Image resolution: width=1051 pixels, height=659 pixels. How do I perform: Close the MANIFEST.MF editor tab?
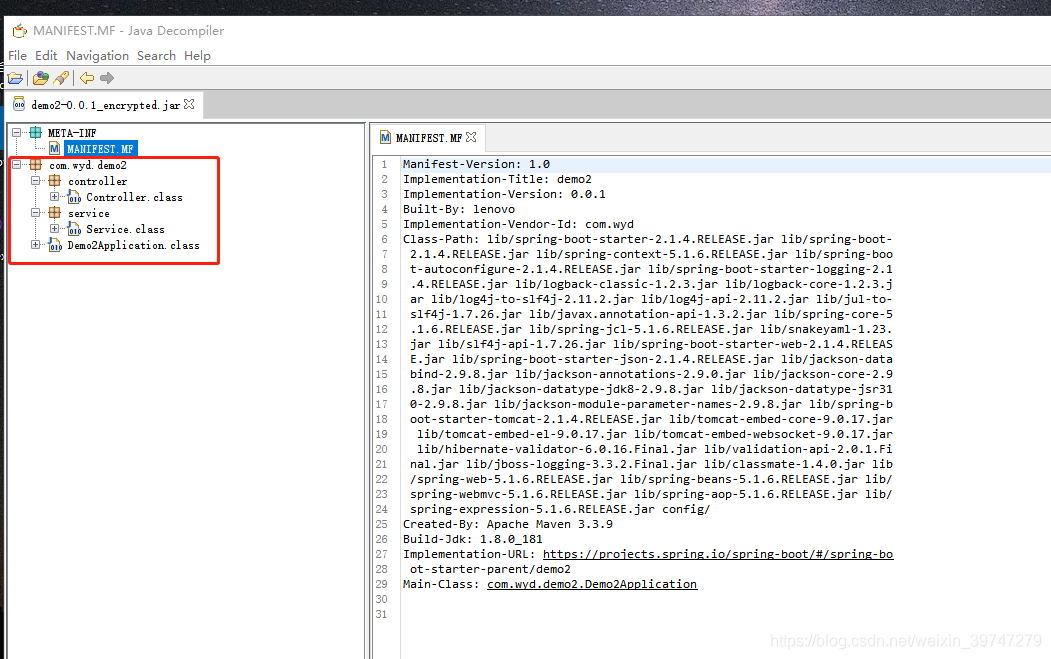471,137
